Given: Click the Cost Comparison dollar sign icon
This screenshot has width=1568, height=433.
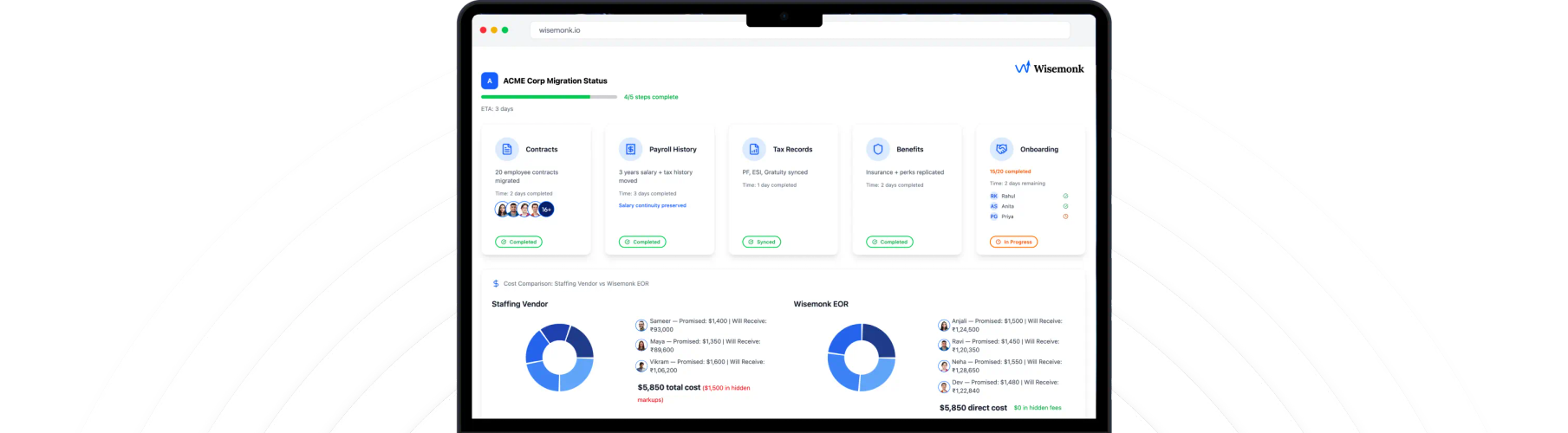Looking at the screenshot, I should tap(496, 283).
